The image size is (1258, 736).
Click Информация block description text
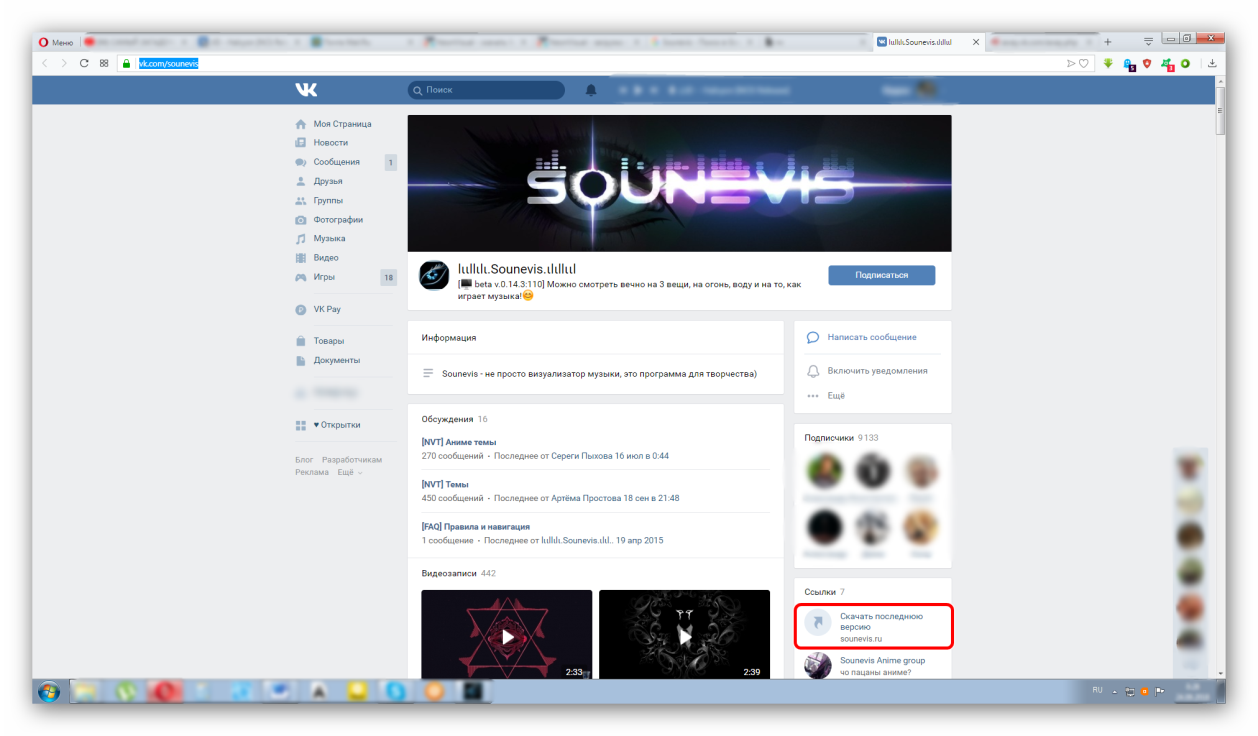tap(599, 373)
